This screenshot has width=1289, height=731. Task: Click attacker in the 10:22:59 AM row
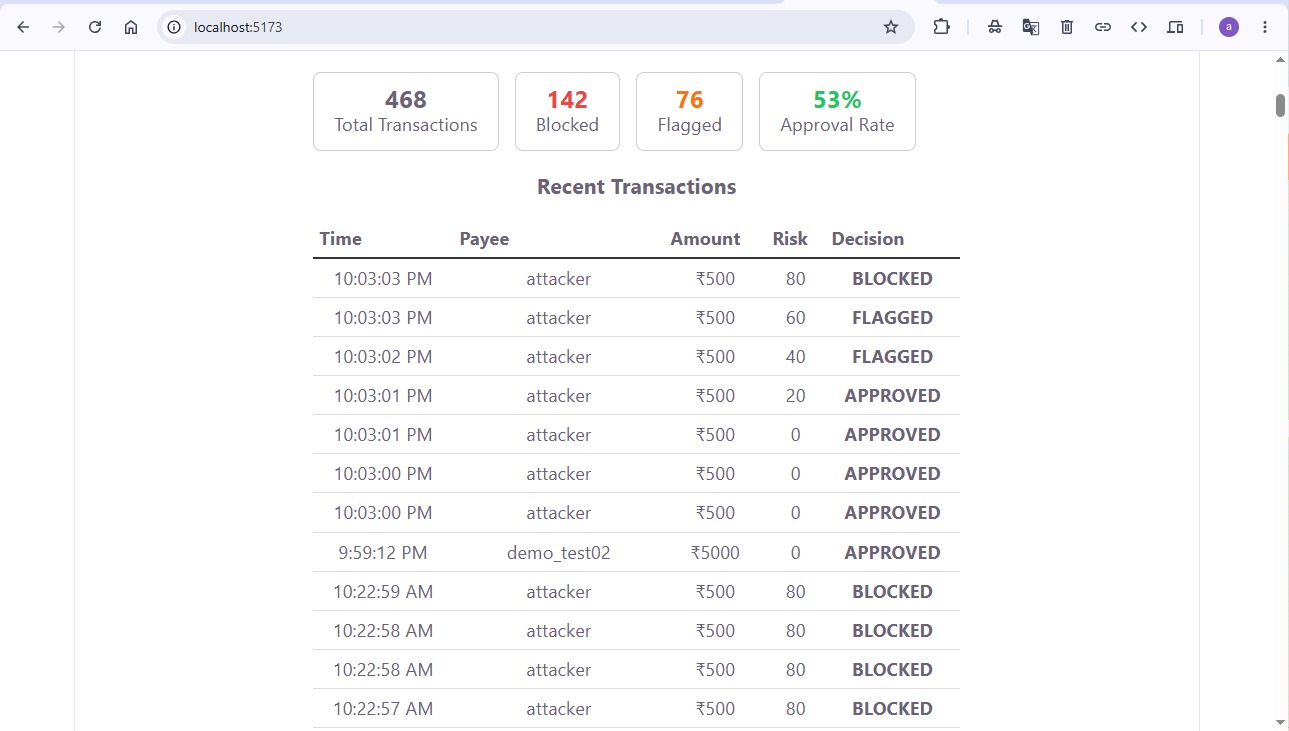559,592
